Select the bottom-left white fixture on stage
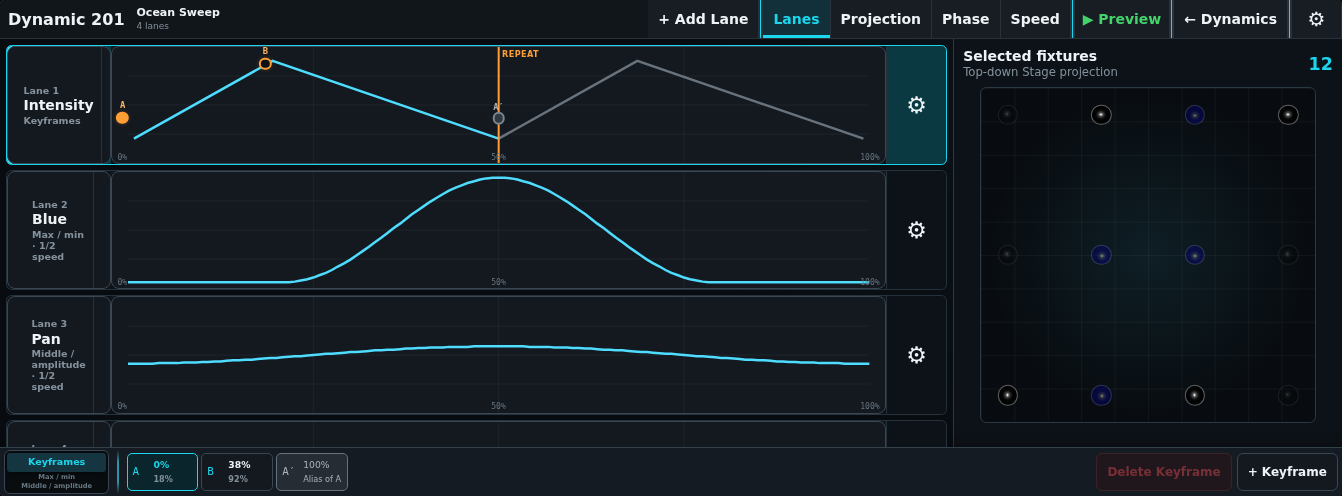 pyautogui.click(x=1007, y=395)
